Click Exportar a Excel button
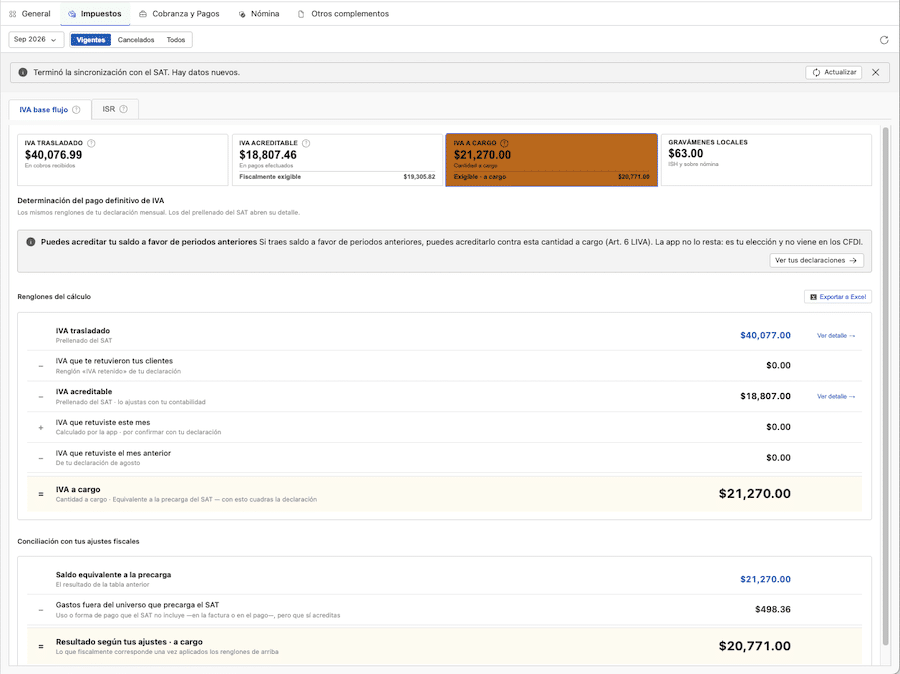Image resolution: width=900 pixels, height=674 pixels. [838, 297]
